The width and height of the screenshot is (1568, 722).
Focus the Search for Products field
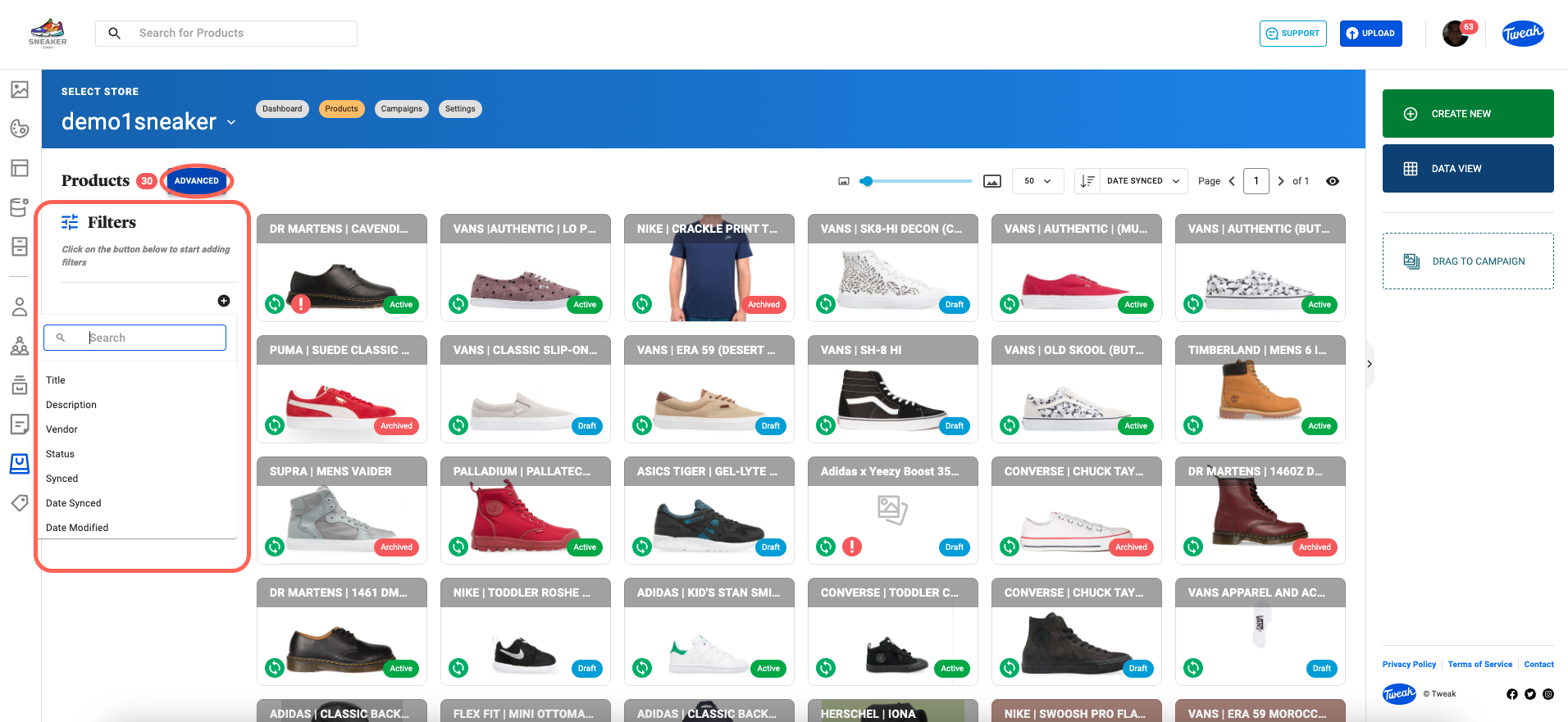[x=226, y=34]
